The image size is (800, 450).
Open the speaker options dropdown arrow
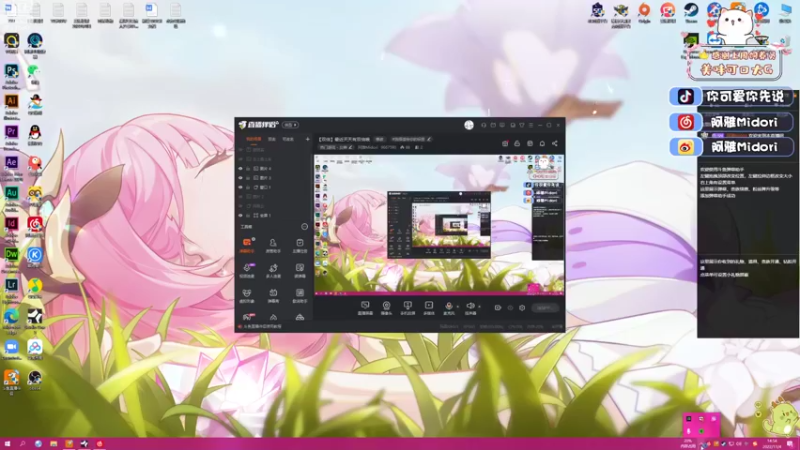pyautogui.click(x=479, y=307)
